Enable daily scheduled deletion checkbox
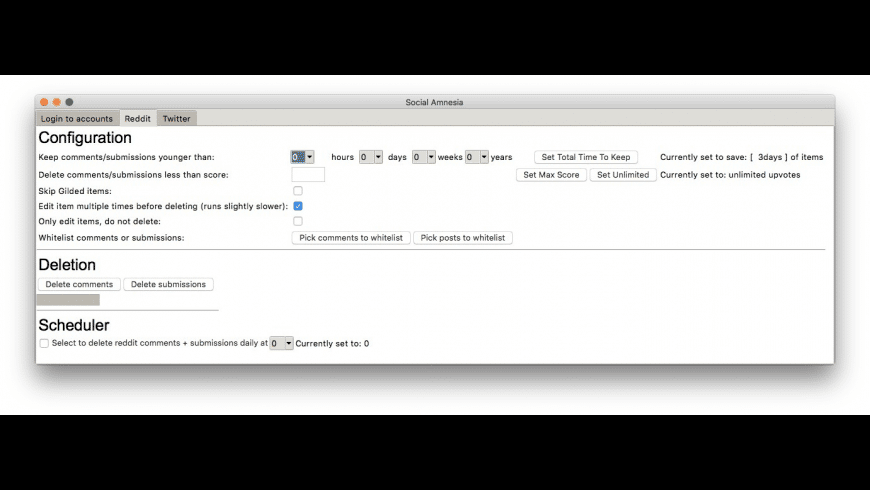This screenshot has width=870, height=490. coord(44,343)
